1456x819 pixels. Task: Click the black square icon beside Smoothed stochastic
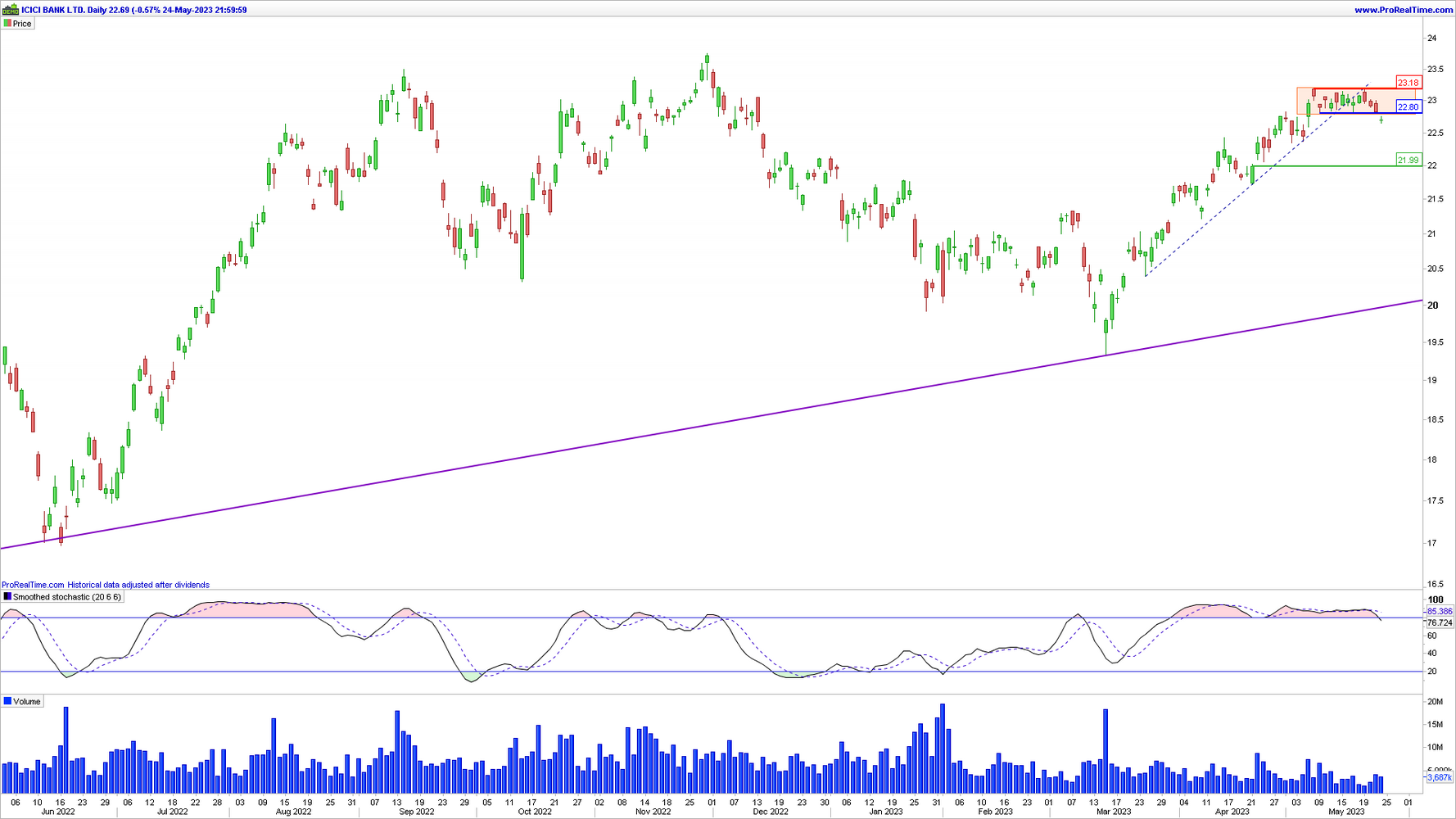point(7,597)
